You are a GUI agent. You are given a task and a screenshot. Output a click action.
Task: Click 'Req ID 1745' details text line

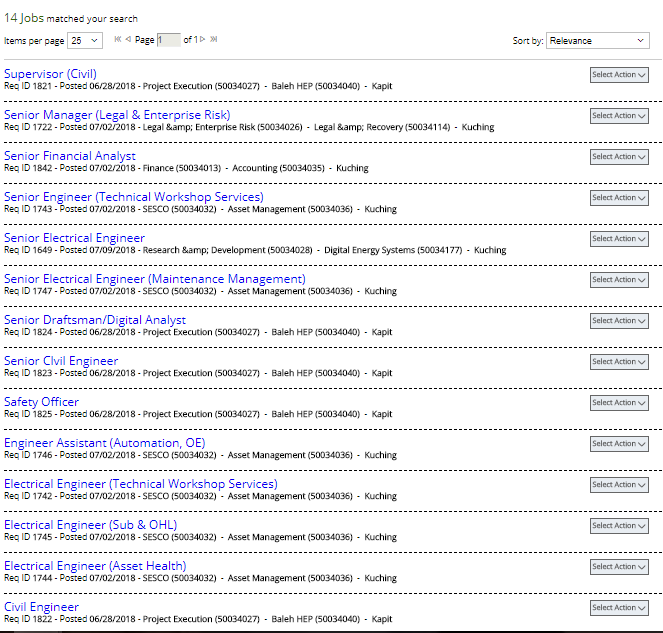[200, 537]
